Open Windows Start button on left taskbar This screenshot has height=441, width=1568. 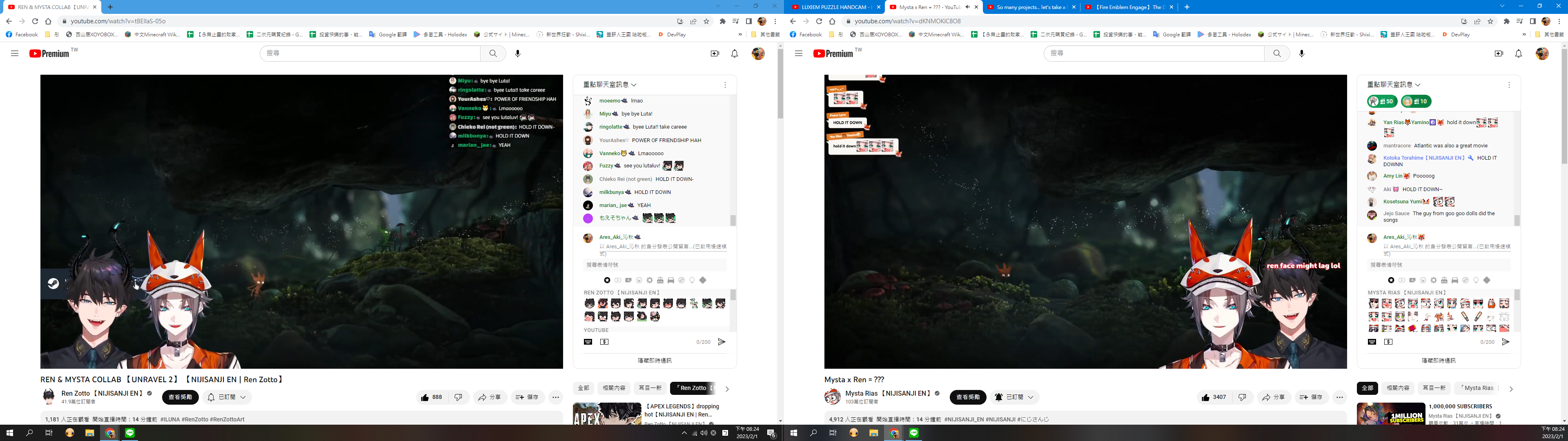[x=10, y=433]
